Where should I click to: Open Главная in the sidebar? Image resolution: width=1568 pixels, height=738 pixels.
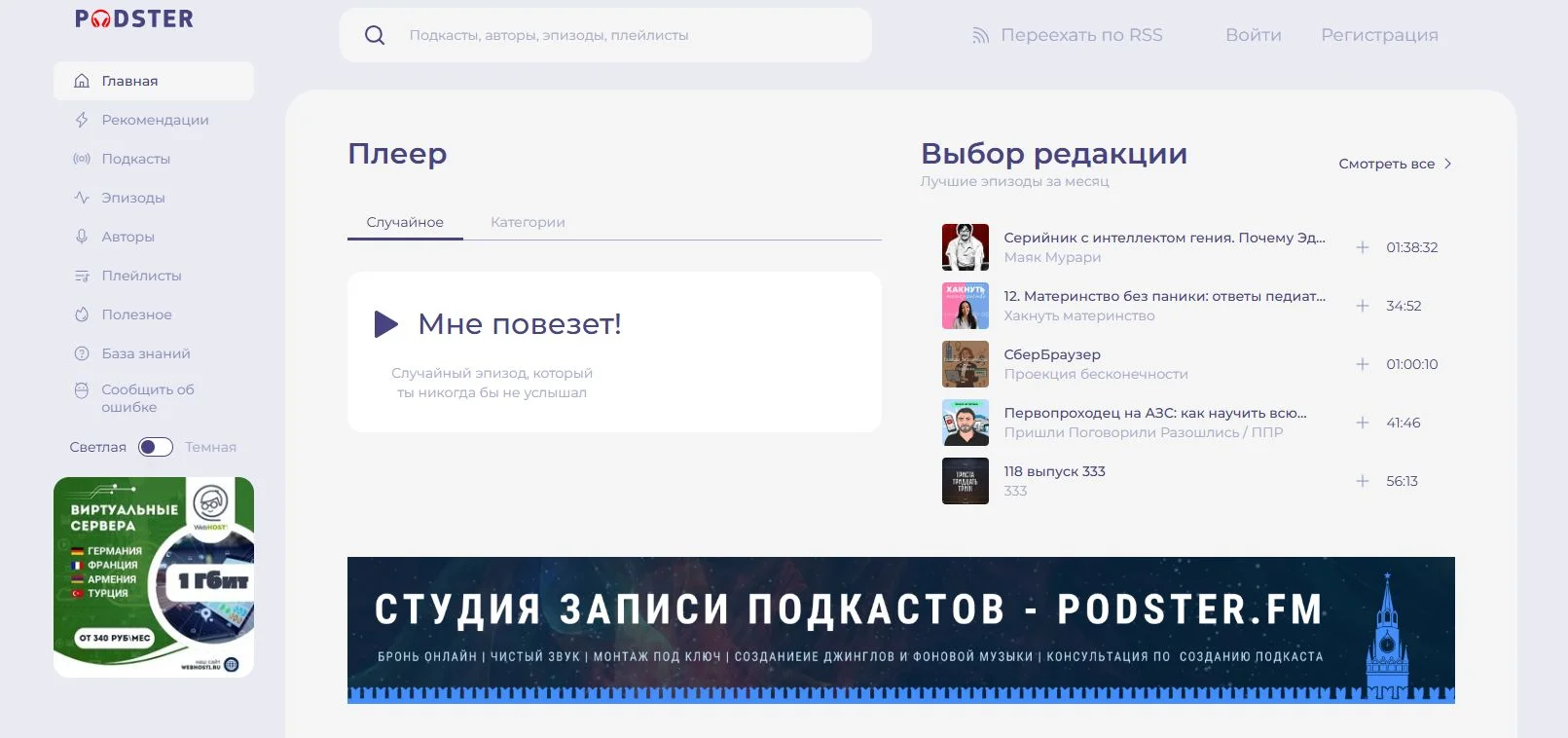(x=154, y=81)
